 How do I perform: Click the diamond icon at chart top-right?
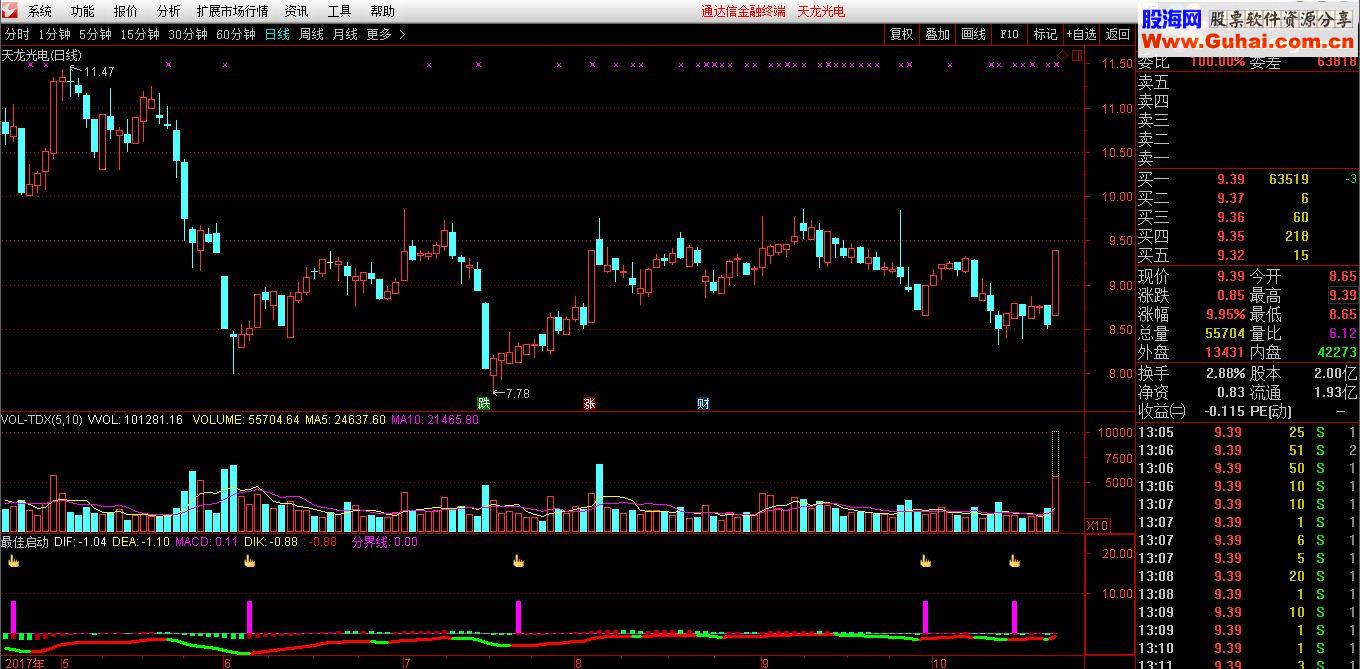pyautogui.click(x=1062, y=55)
